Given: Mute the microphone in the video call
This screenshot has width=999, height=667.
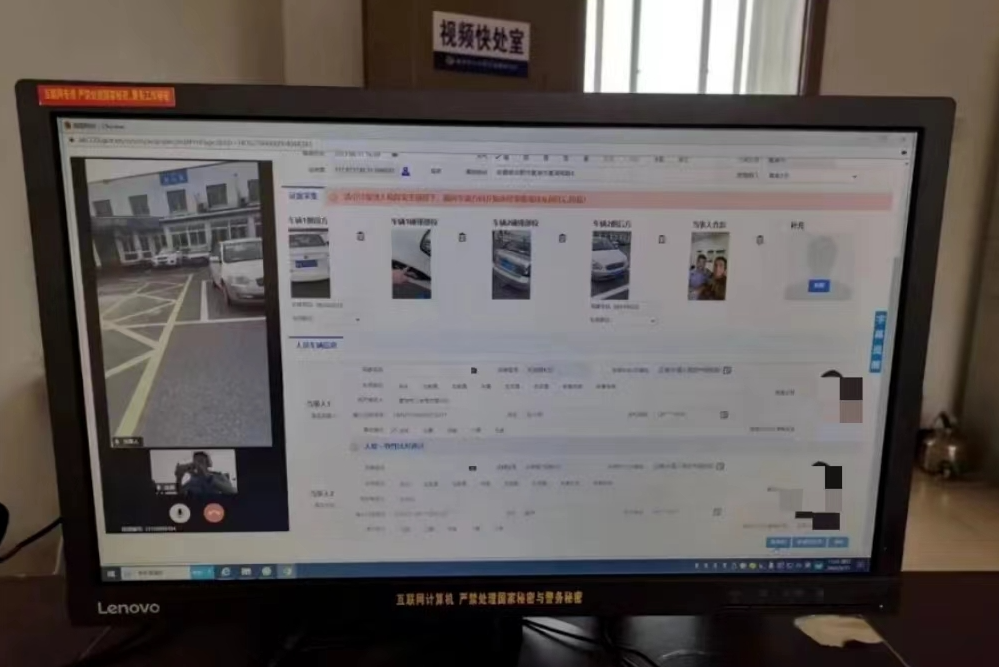Looking at the screenshot, I should pyautogui.click(x=180, y=513).
